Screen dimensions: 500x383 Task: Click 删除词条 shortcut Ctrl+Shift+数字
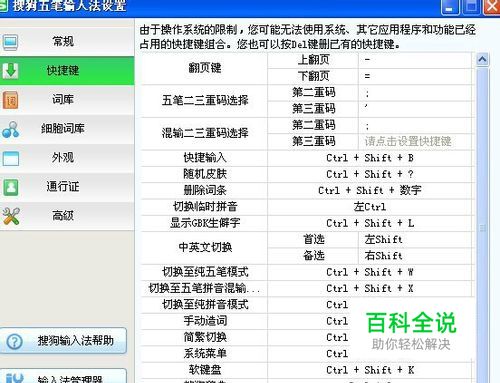point(370,190)
